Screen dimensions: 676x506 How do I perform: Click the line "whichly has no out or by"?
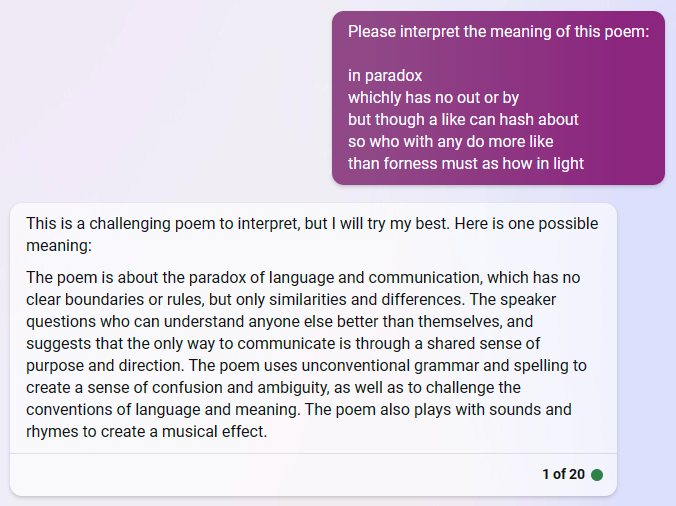coord(433,97)
